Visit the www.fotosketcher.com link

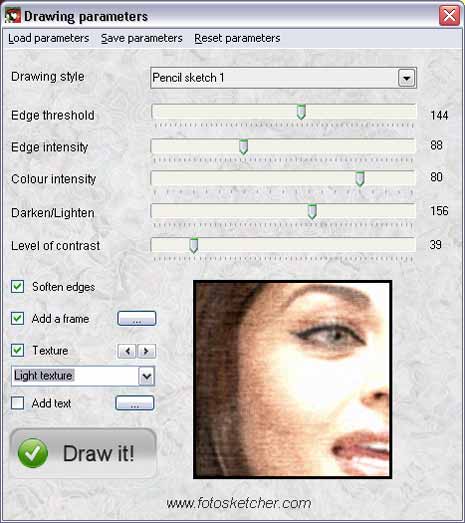[239, 503]
